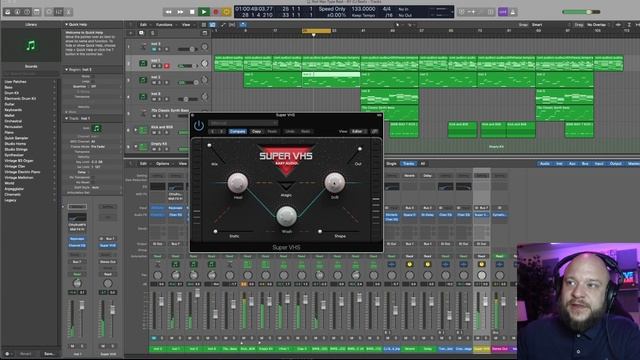Adjust the Static slider in Super VHS
This screenshot has width=640, height=360.
[234, 231]
